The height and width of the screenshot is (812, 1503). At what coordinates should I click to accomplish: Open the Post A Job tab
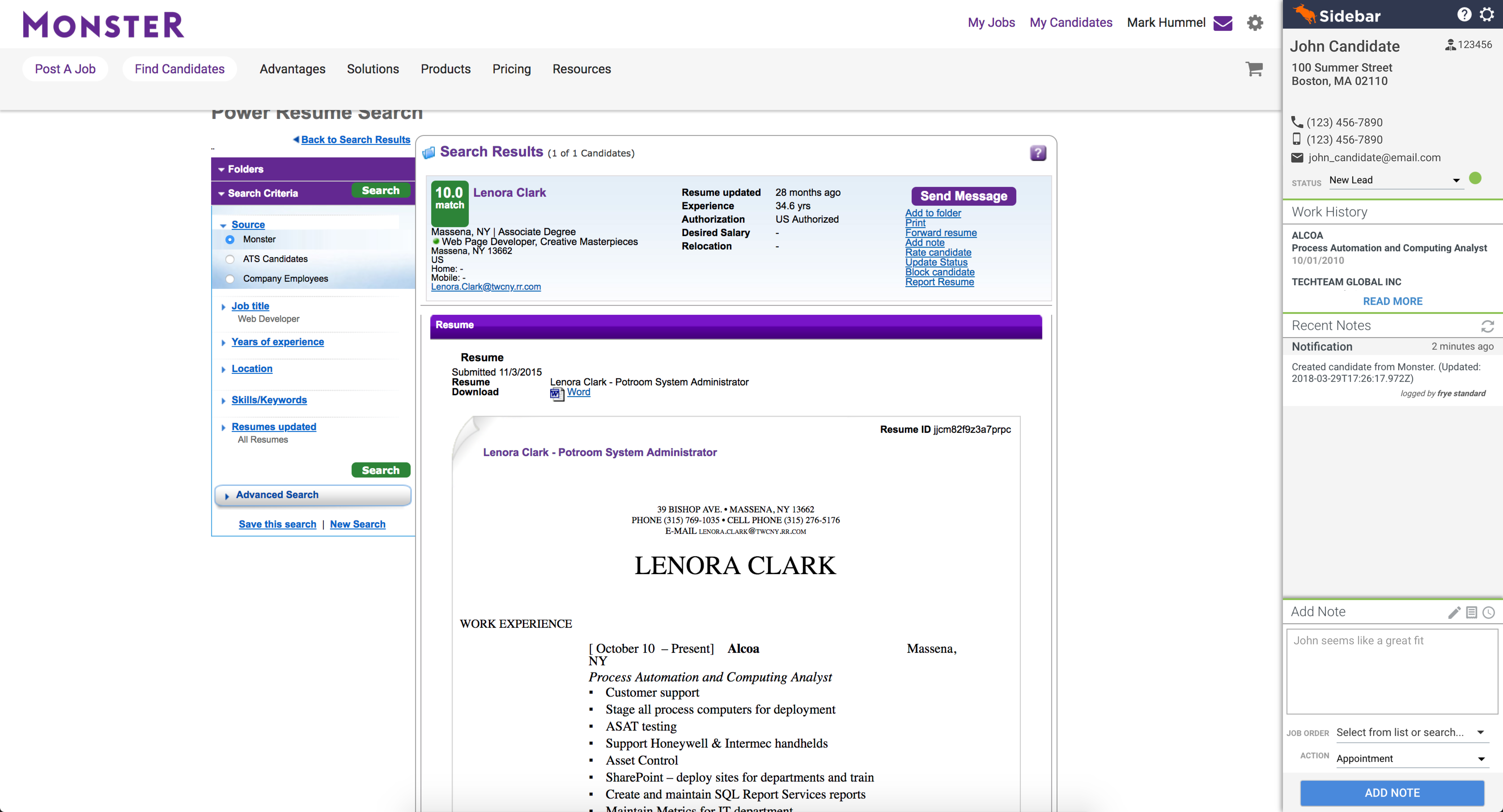(x=65, y=69)
